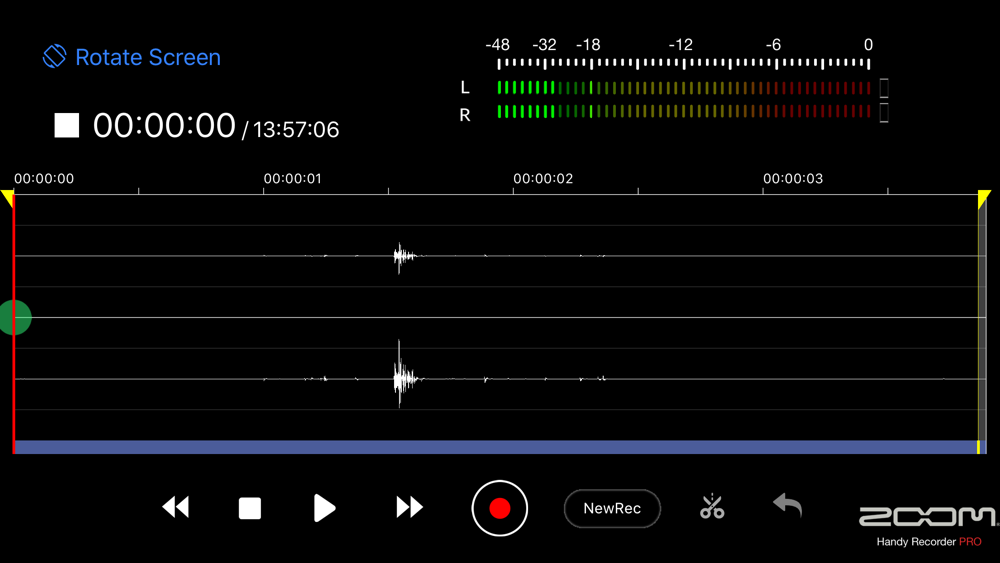Click the upper channel waveform peak

(400, 257)
